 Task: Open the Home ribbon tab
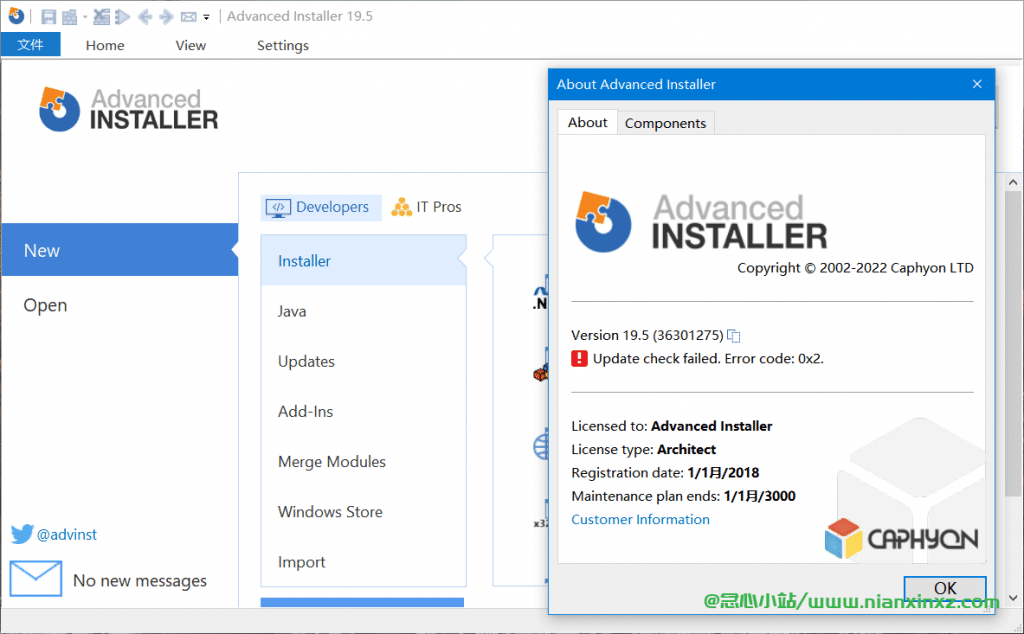tap(105, 45)
